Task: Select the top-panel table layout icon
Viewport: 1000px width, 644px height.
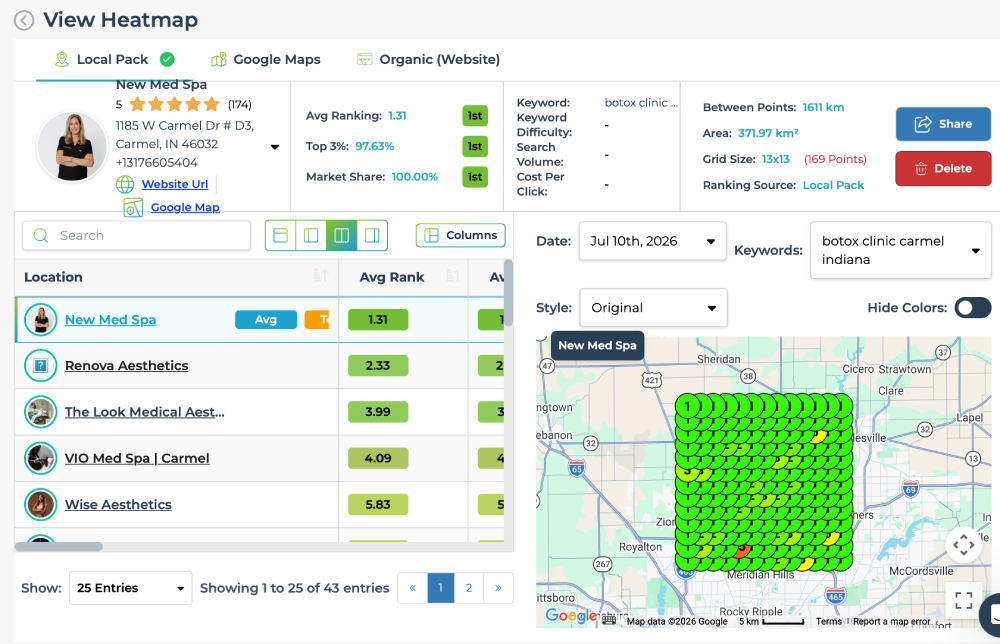Action: [281, 235]
